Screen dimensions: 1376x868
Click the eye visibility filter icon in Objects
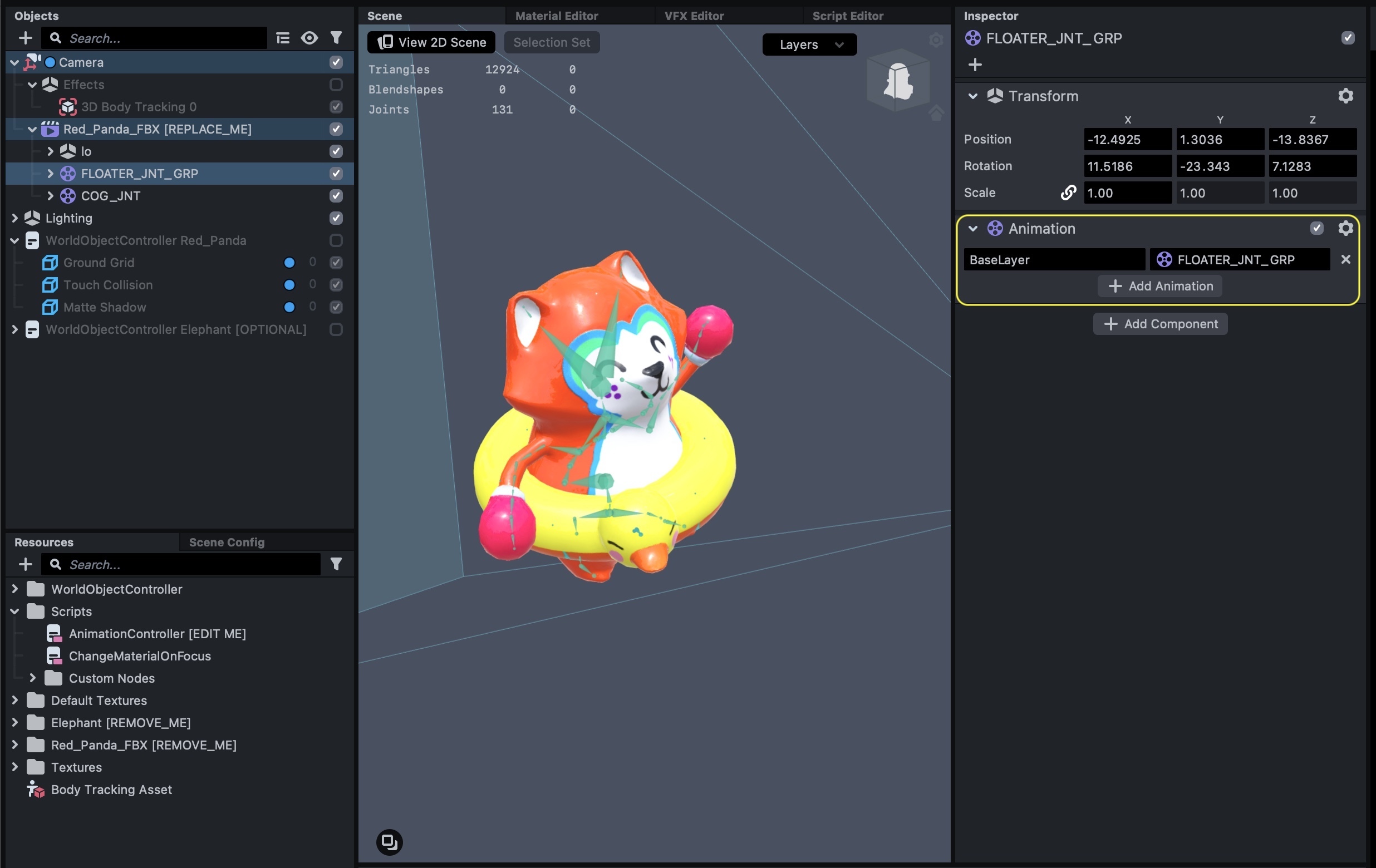pos(309,38)
